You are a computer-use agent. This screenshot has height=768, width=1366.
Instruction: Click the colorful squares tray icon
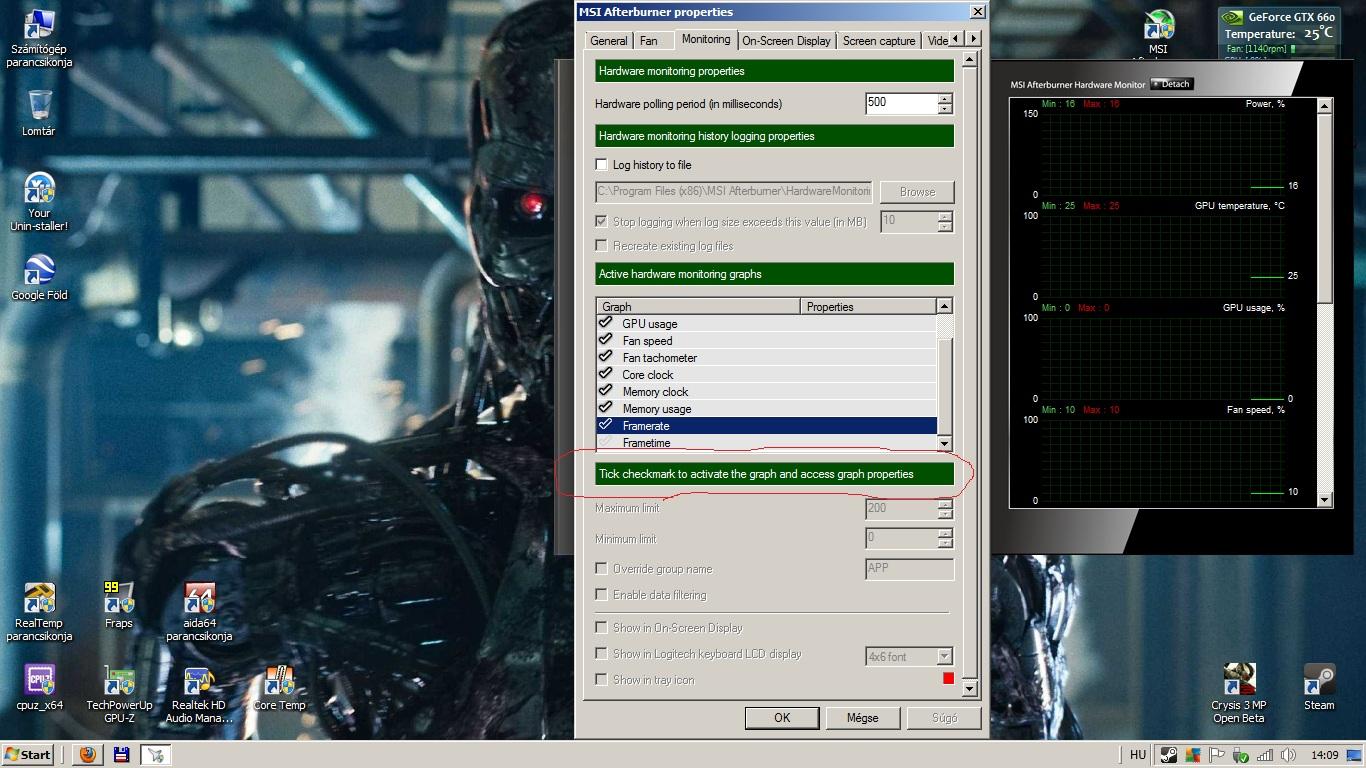pos(1192,755)
